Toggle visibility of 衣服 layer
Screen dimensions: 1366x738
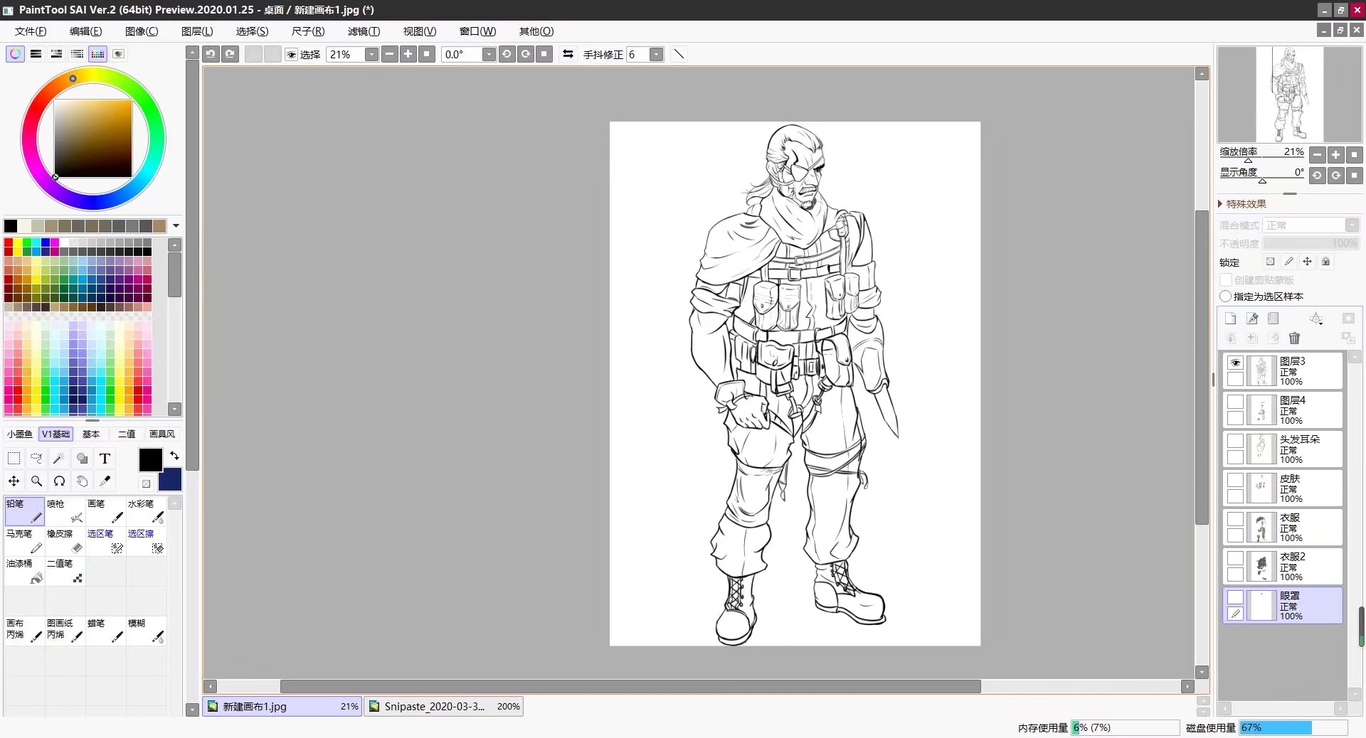point(1236,519)
